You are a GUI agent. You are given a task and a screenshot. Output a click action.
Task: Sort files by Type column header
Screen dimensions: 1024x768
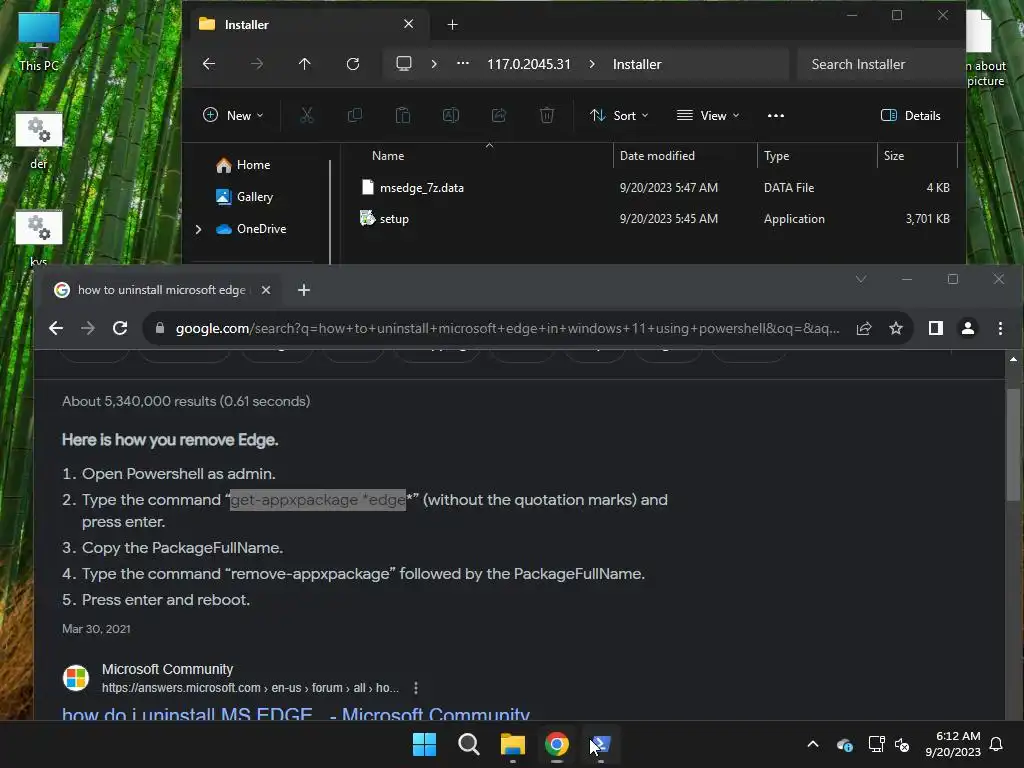tap(776, 156)
